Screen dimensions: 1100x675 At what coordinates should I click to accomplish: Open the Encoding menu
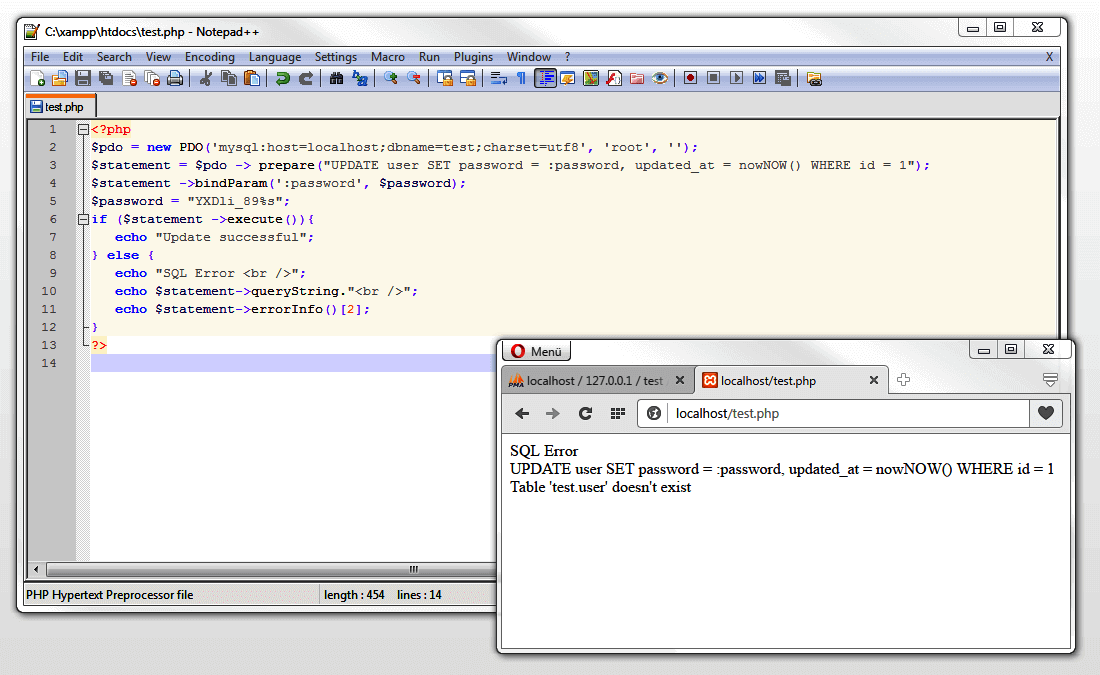(209, 57)
